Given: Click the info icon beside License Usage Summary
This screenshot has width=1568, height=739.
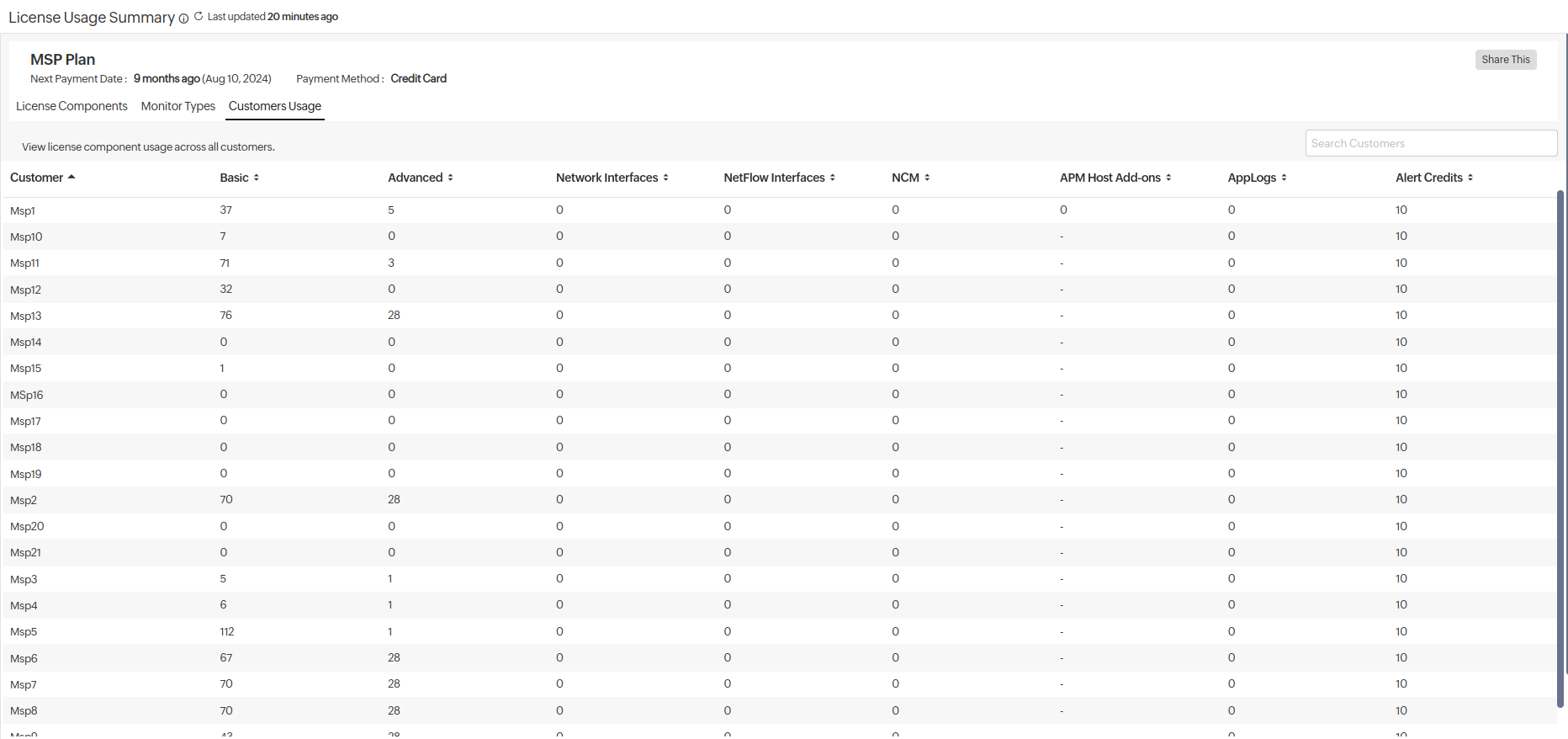Looking at the screenshot, I should pos(183,19).
